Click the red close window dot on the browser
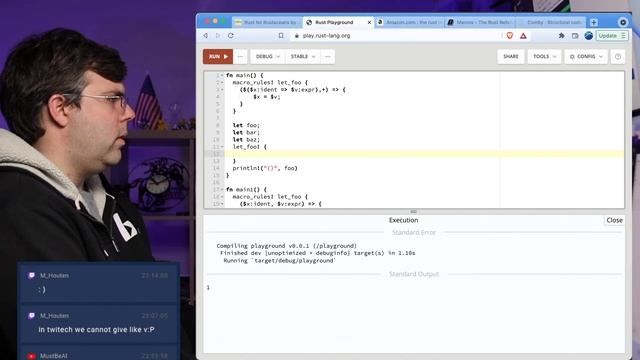Screen dimensions: 640x360 [207, 21]
